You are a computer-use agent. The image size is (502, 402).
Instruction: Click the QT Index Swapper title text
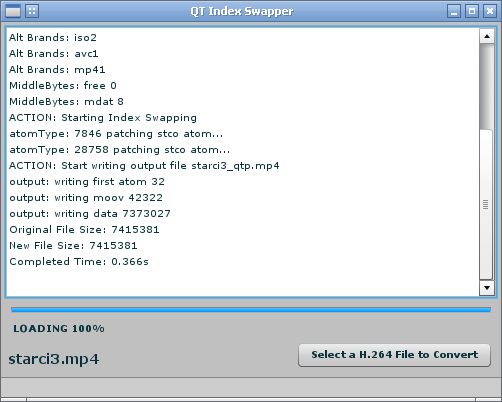[242, 11]
